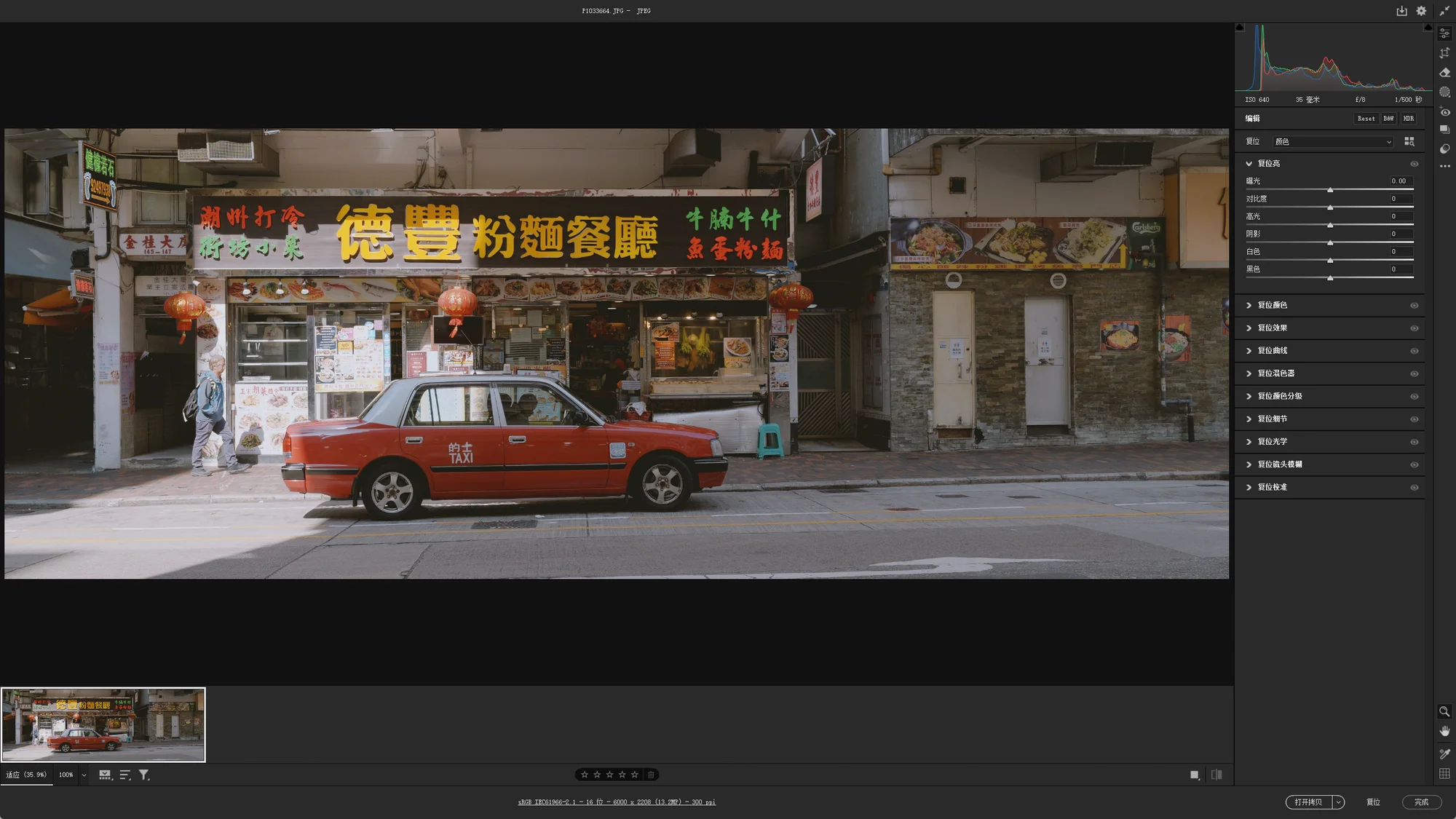Screen dimensions: 1456x819
Task: Open the Masking tool
Action: 1444,92
